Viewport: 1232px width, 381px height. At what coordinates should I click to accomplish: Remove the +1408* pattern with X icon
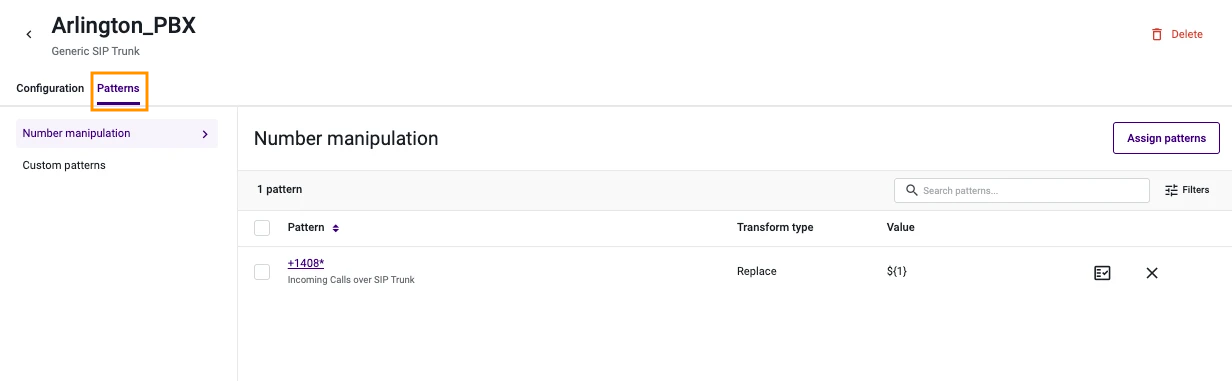pyautogui.click(x=1151, y=272)
